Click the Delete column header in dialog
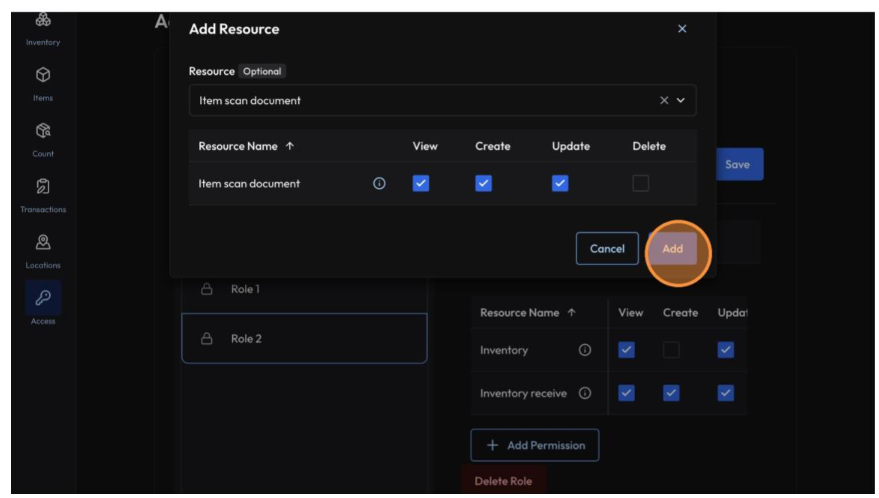This screenshot has height=498, width=879. [x=649, y=146]
